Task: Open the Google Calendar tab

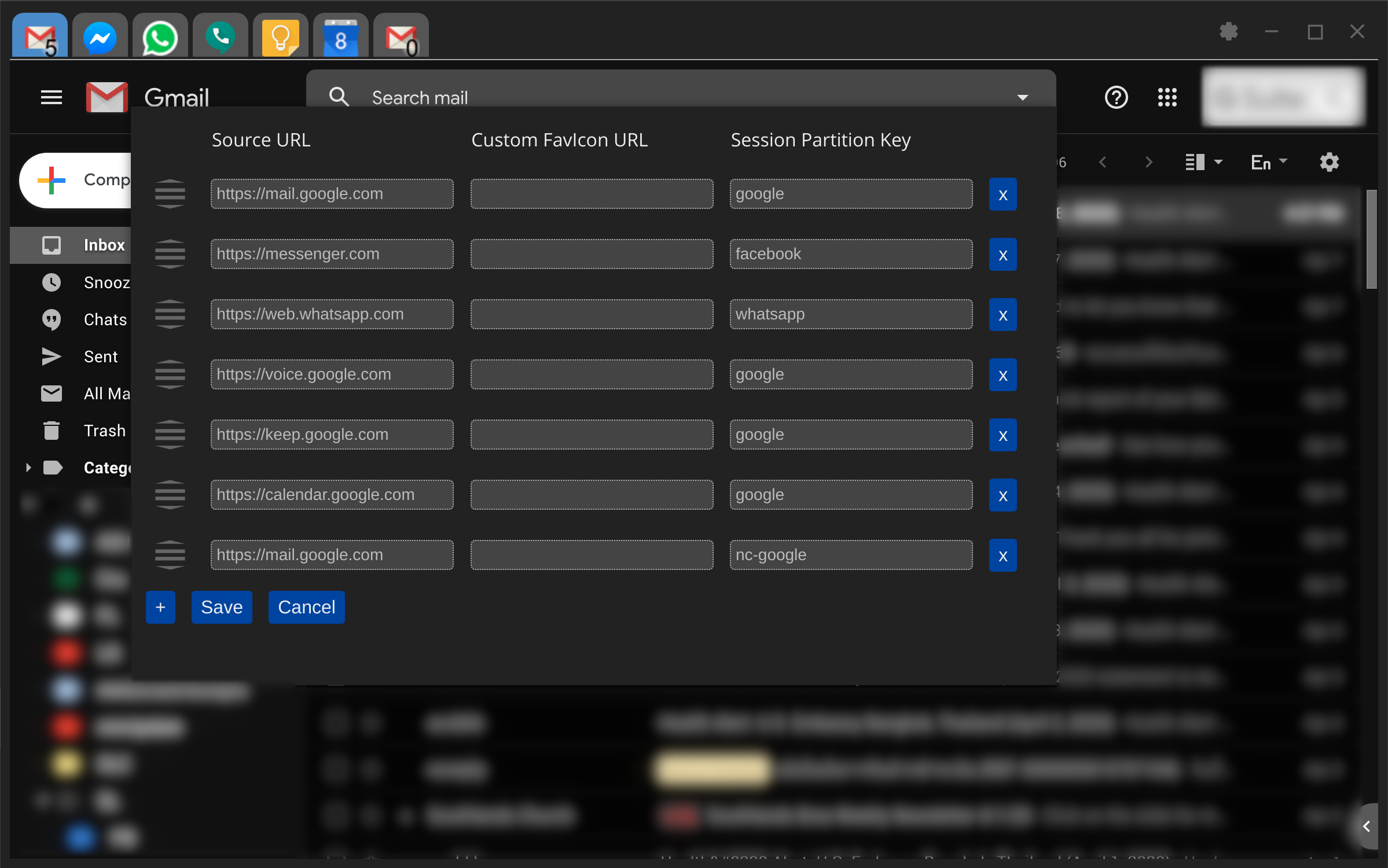Action: [x=341, y=36]
